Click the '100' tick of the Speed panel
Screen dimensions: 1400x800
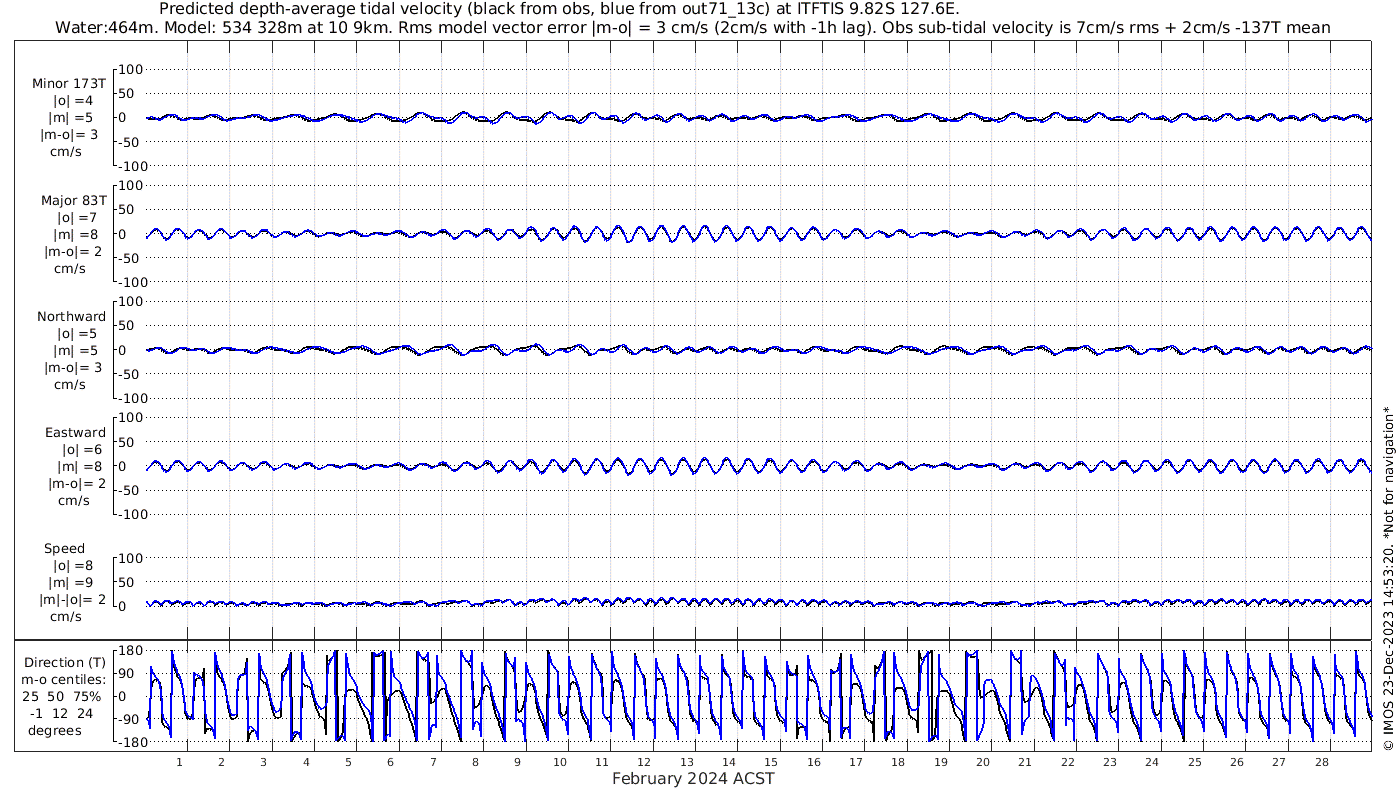pos(133,558)
